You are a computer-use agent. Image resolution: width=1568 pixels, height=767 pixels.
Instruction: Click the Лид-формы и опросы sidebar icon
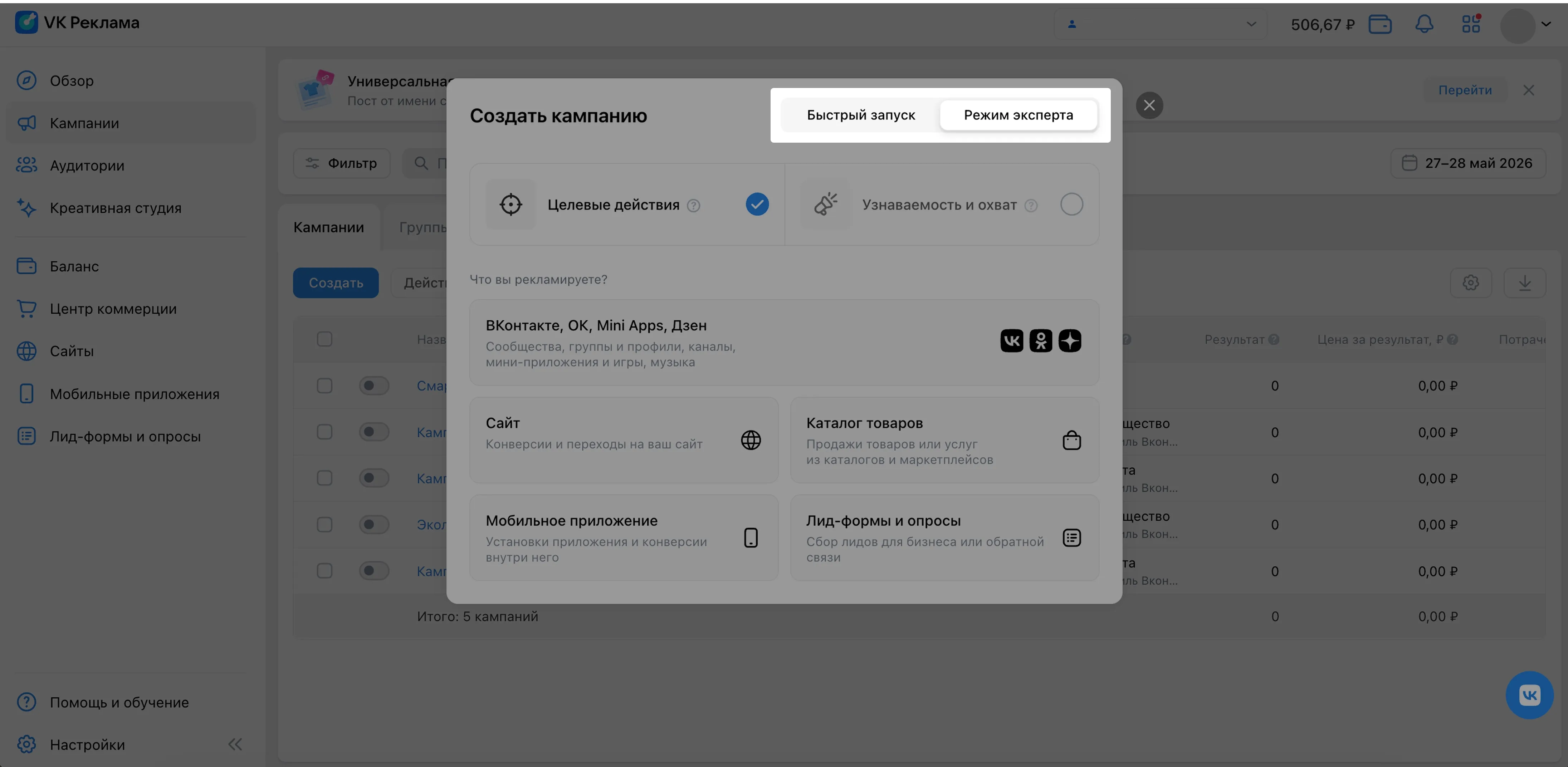click(x=26, y=436)
